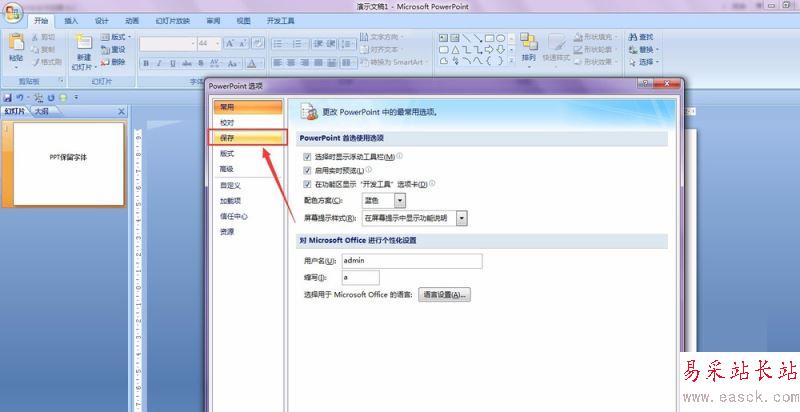This screenshot has height=412, width=800.
Task: Select the Right Arrow shape
Action: point(489,49)
